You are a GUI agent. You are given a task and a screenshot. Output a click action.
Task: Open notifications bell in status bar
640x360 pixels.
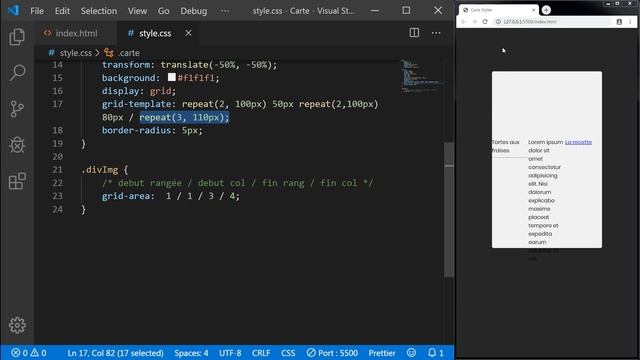point(436,353)
